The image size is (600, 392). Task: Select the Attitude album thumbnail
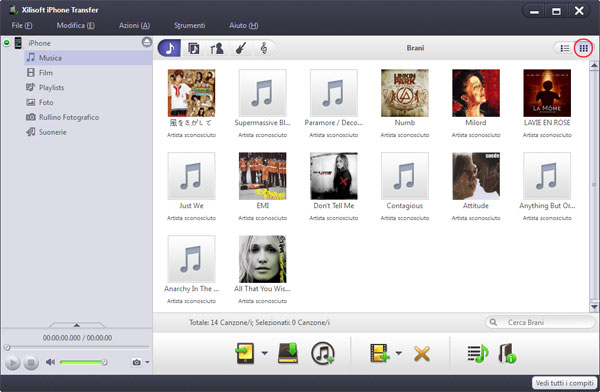[476, 176]
